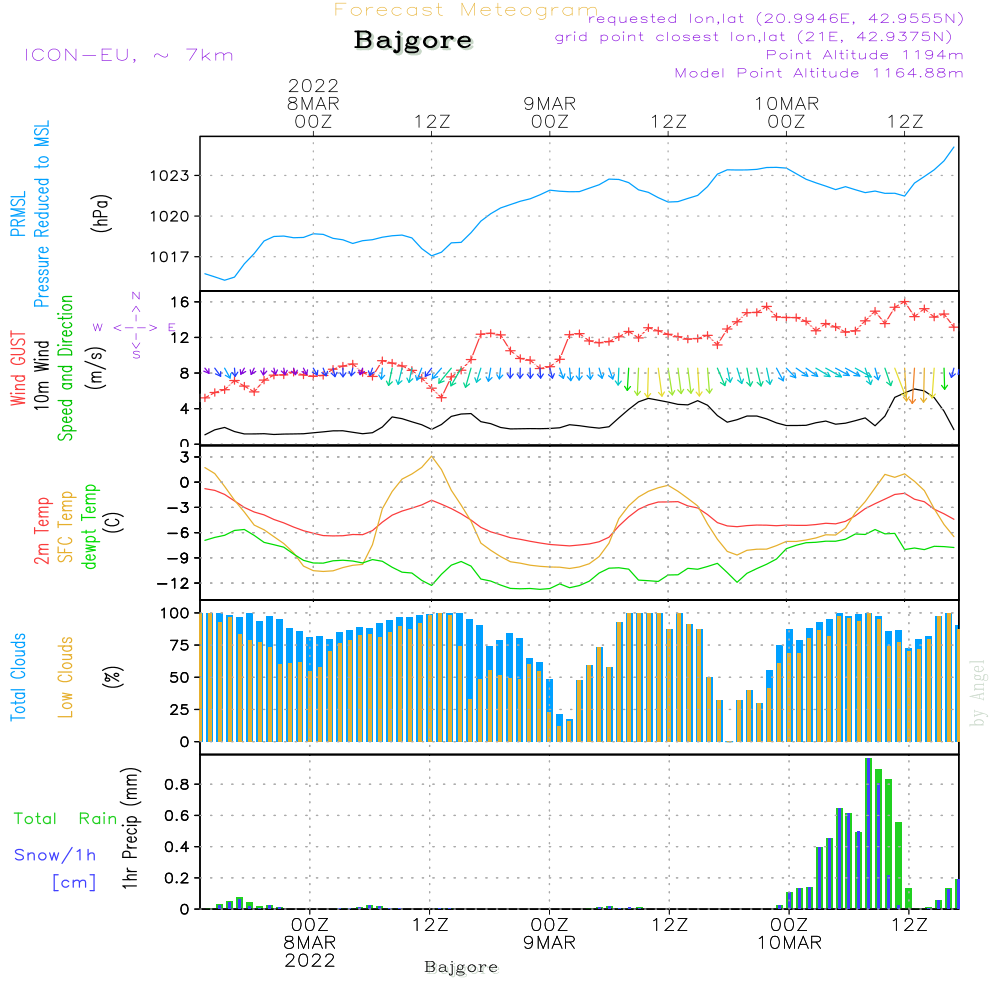Select the 8 tick on wind axis
The width and height of the screenshot is (1000, 1000).
click(185, 374)
